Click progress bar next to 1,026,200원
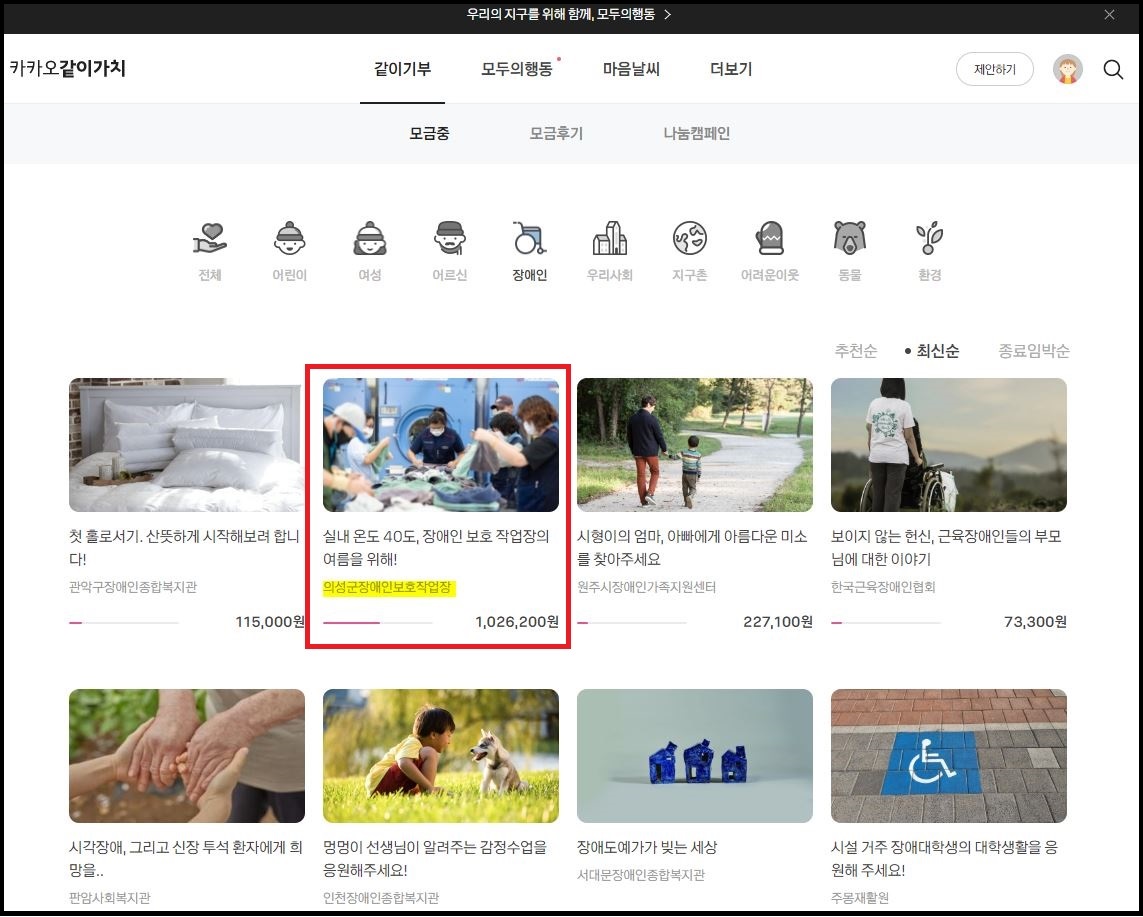 pos(378,623)
